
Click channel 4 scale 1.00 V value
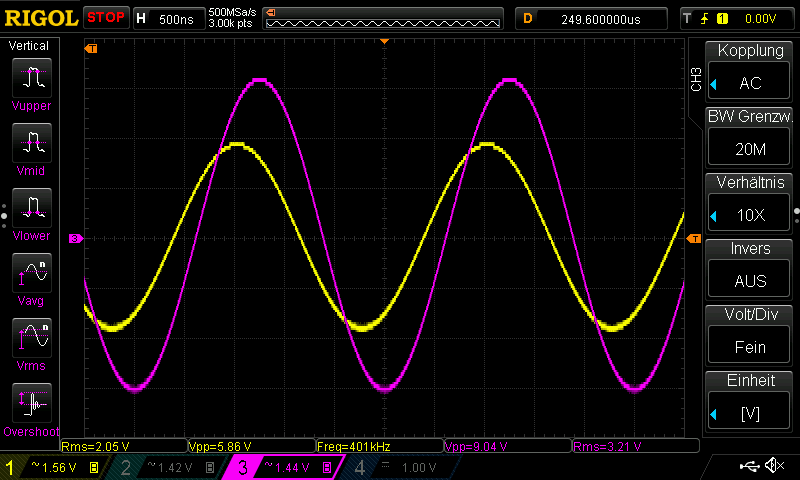(418, 467)
